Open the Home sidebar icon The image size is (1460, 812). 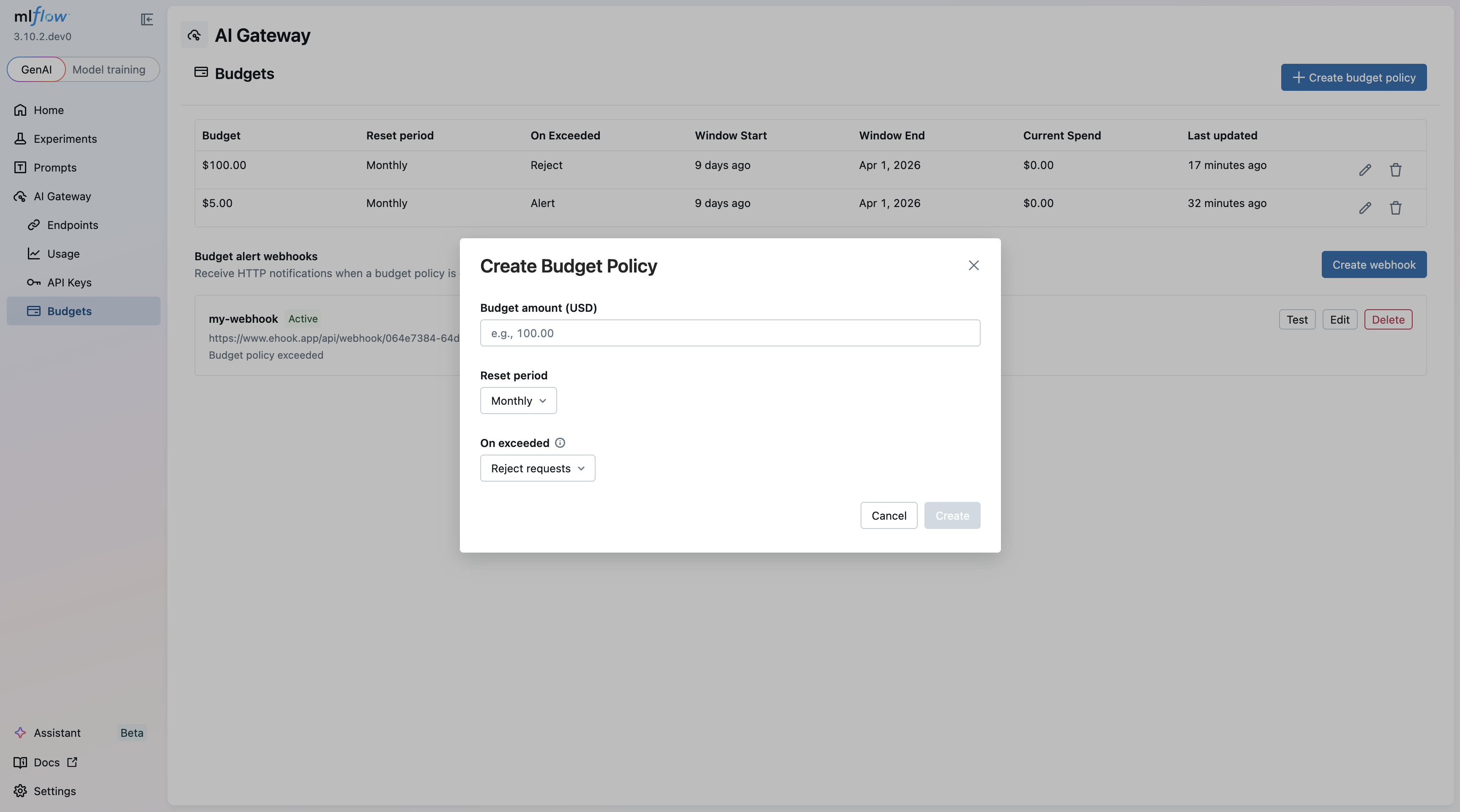20,110
